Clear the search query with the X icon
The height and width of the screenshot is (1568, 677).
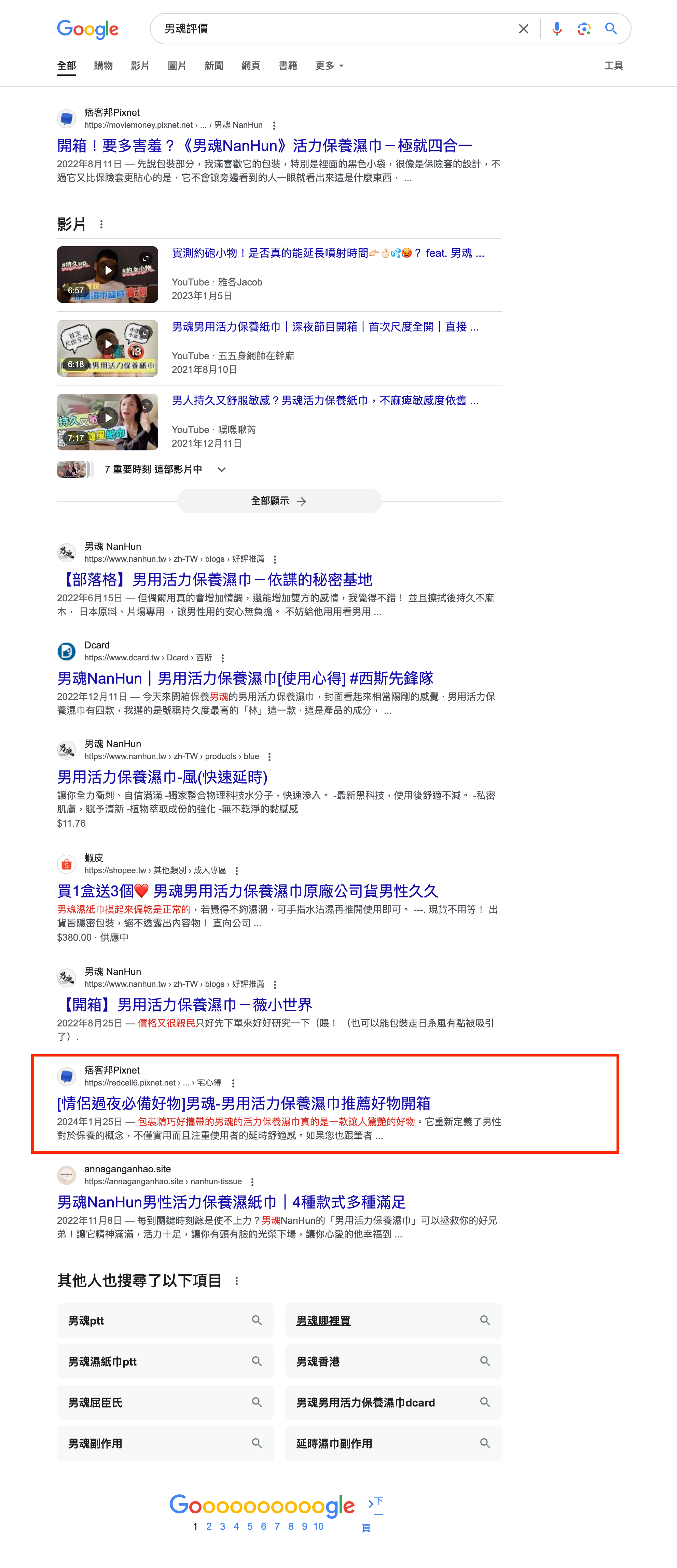click(x=523, y=29)
